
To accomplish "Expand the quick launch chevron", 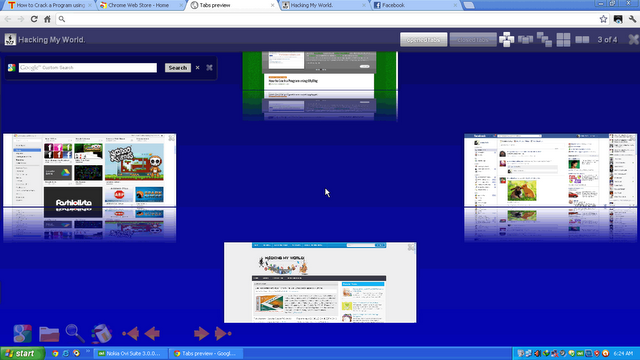I will pos(88,351).
